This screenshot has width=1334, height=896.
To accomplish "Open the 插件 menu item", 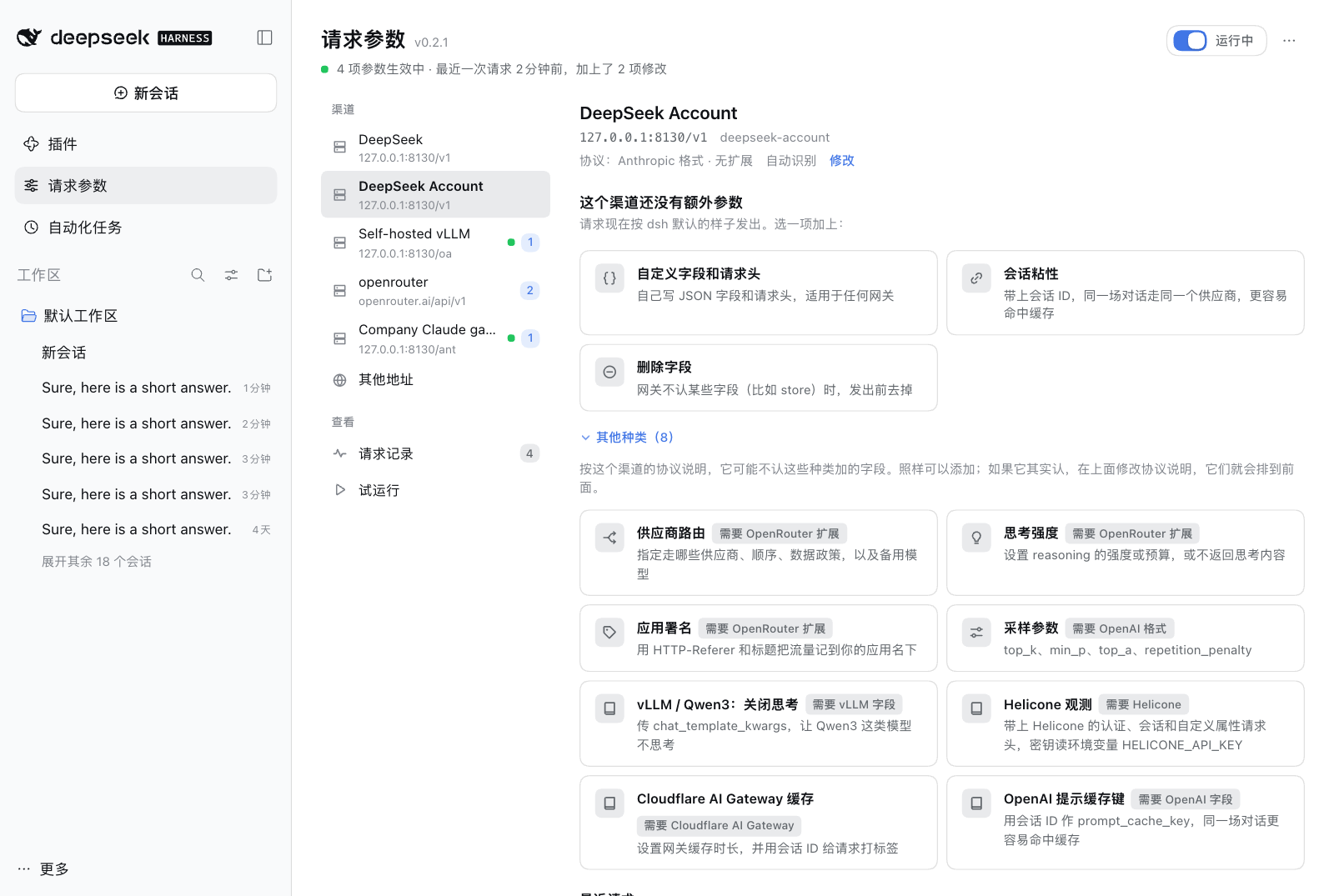I will point(146,144).
